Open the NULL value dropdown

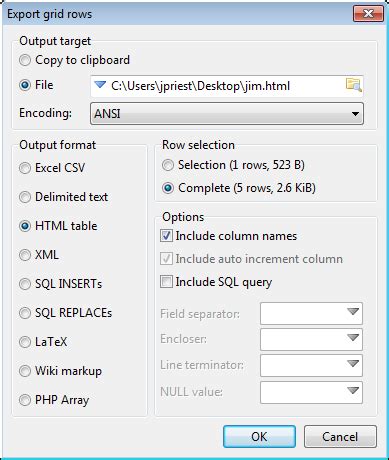point(311,392)
